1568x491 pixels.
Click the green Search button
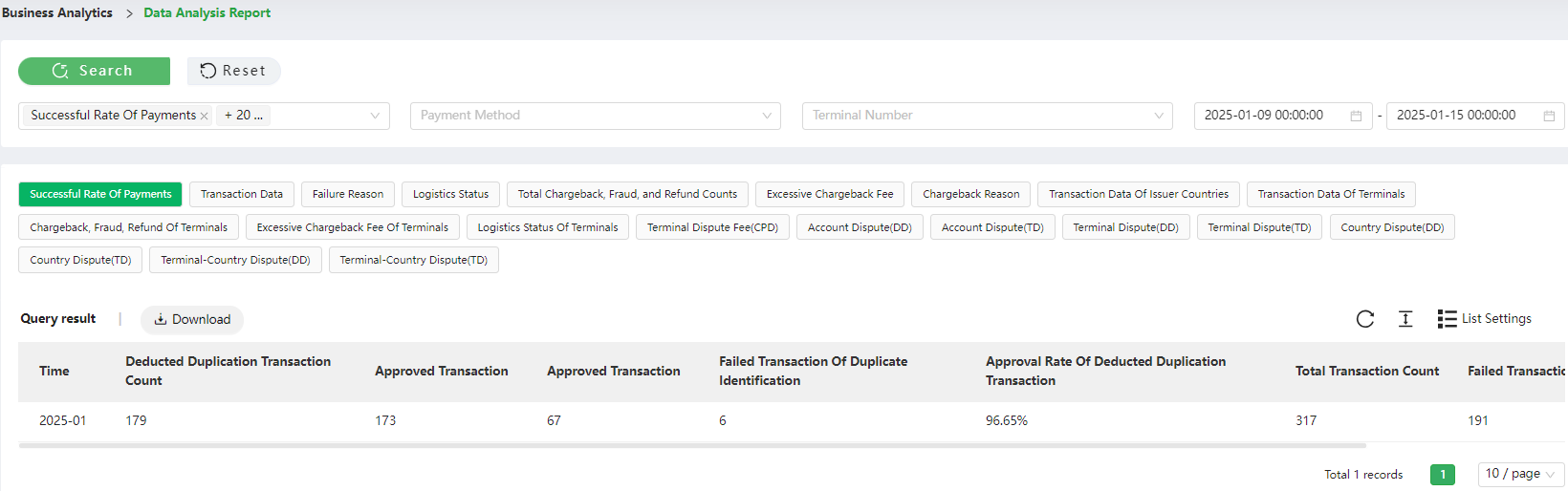pos(94,71)
